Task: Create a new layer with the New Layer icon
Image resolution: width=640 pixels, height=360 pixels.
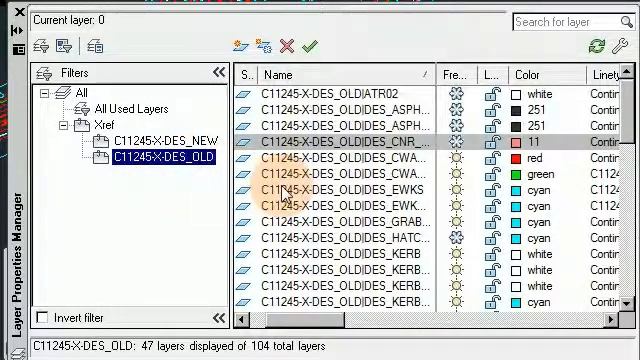Action: tap(241, 46)
